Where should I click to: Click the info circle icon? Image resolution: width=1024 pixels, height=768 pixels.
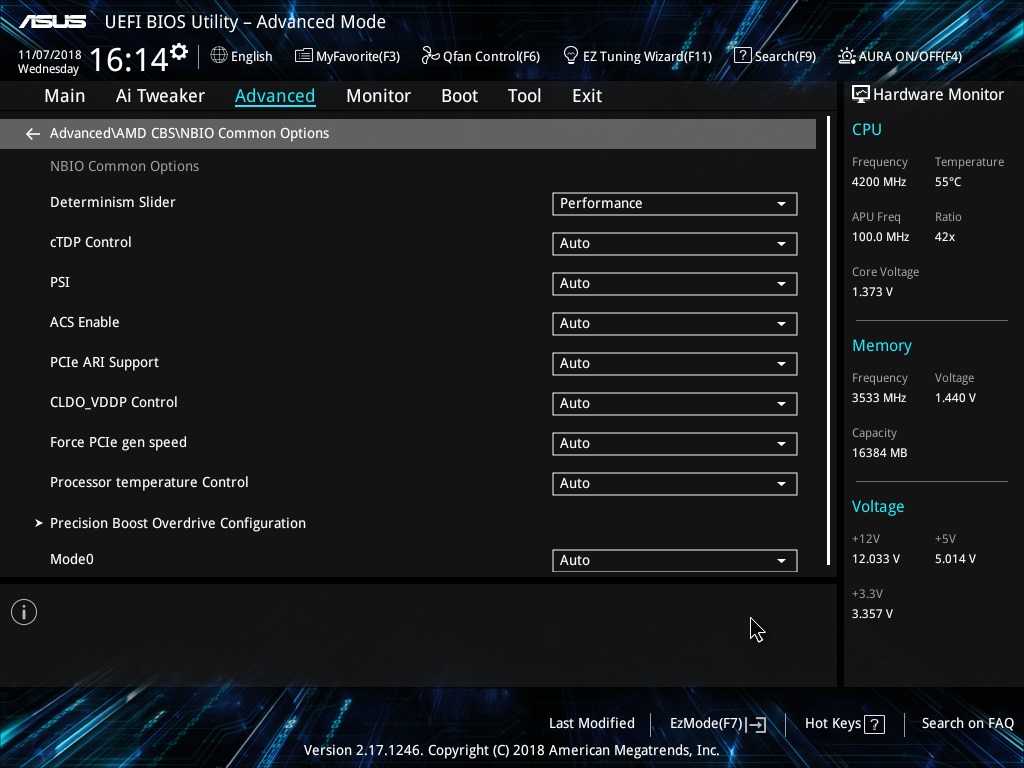(24, 612)
